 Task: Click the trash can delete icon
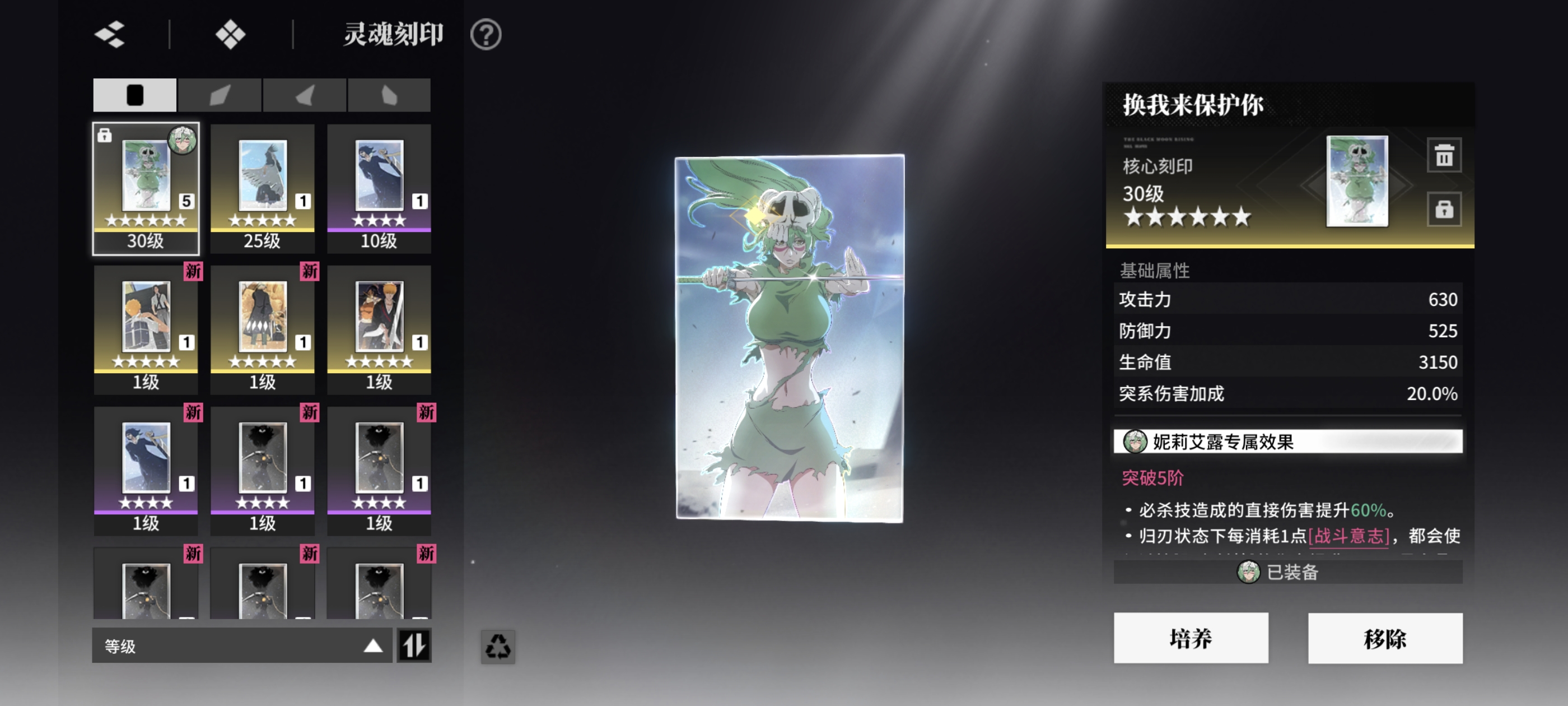point(1443,155)
